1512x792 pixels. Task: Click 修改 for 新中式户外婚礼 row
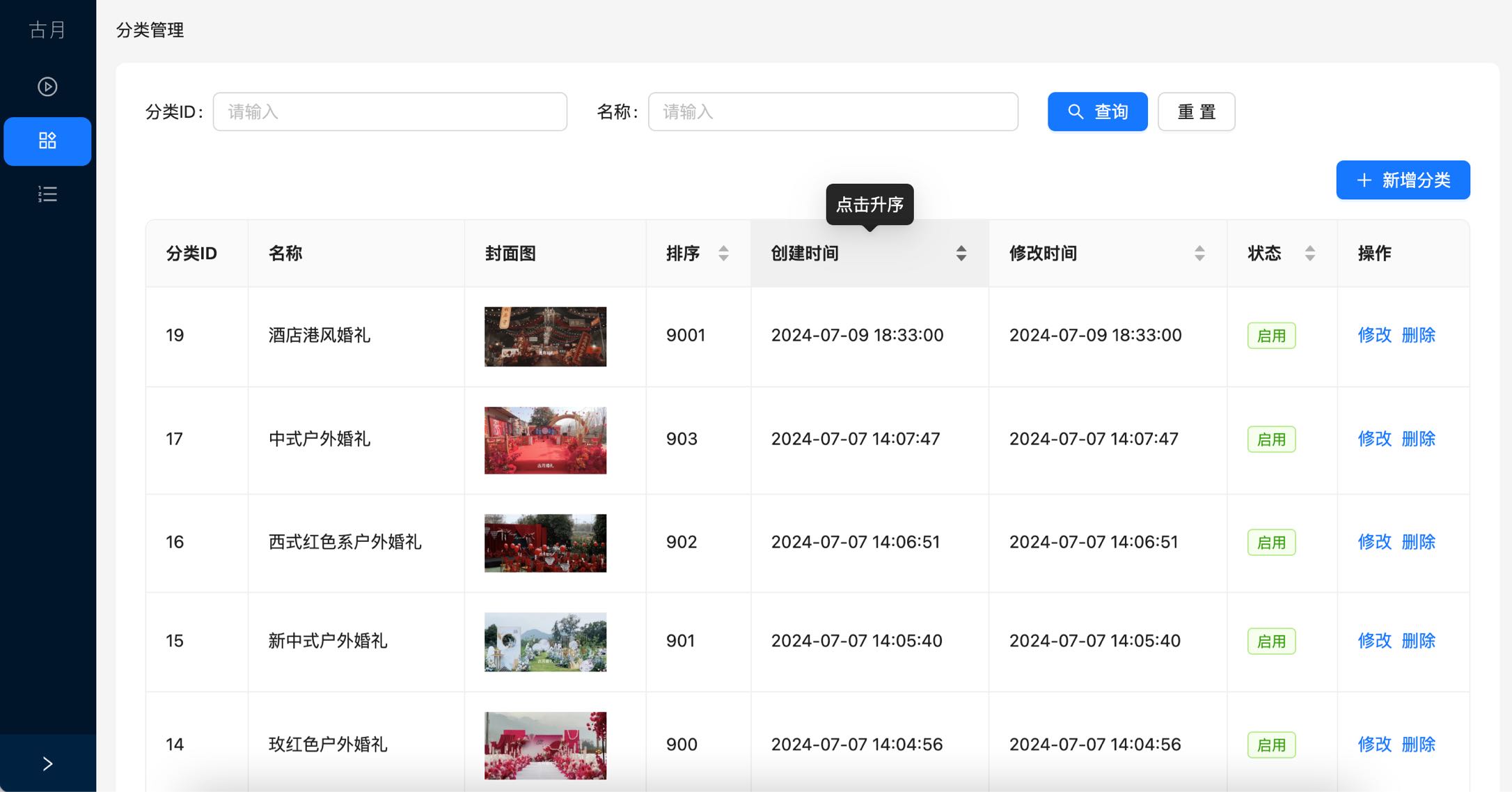coord(1375,641)
